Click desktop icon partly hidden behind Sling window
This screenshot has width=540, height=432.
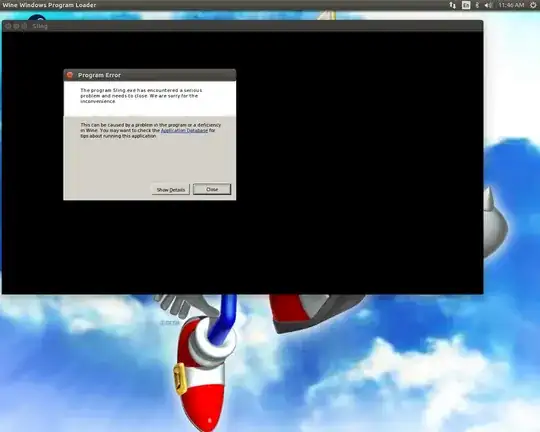pos(37,17)
